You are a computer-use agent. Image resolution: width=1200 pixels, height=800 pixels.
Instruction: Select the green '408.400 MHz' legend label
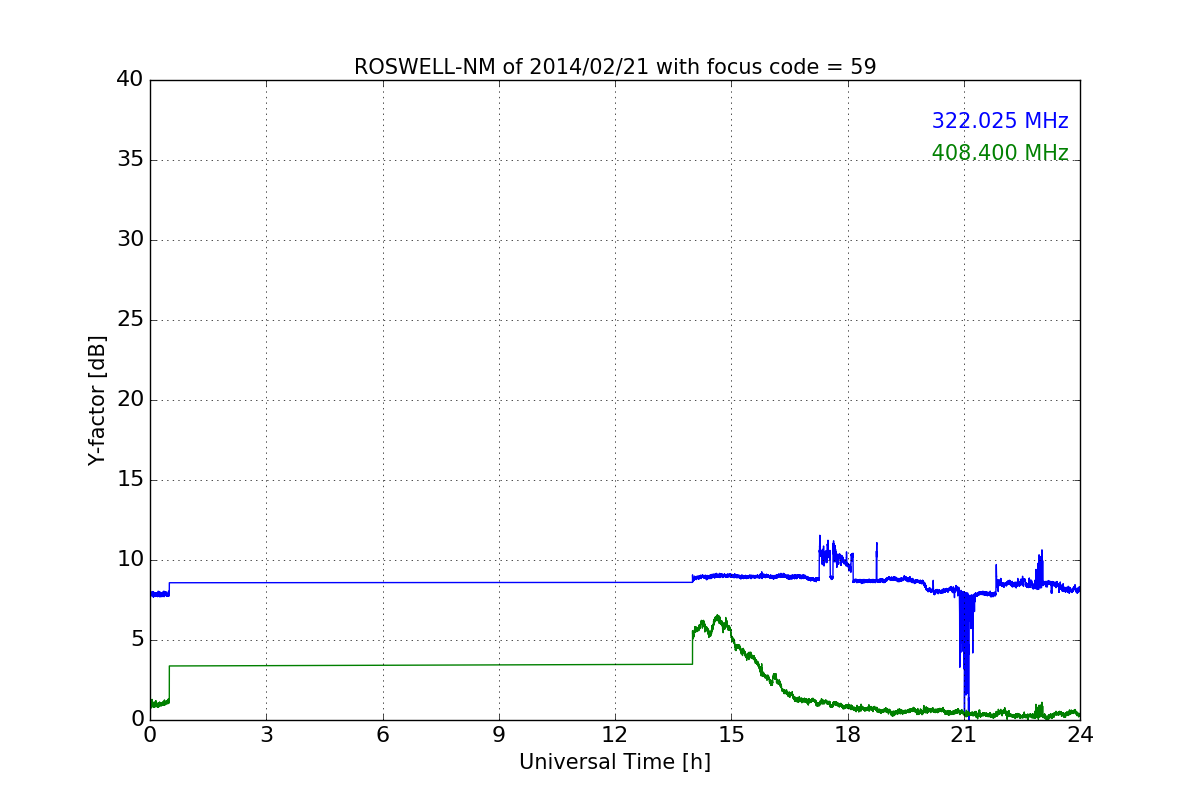pos(1000,153)
